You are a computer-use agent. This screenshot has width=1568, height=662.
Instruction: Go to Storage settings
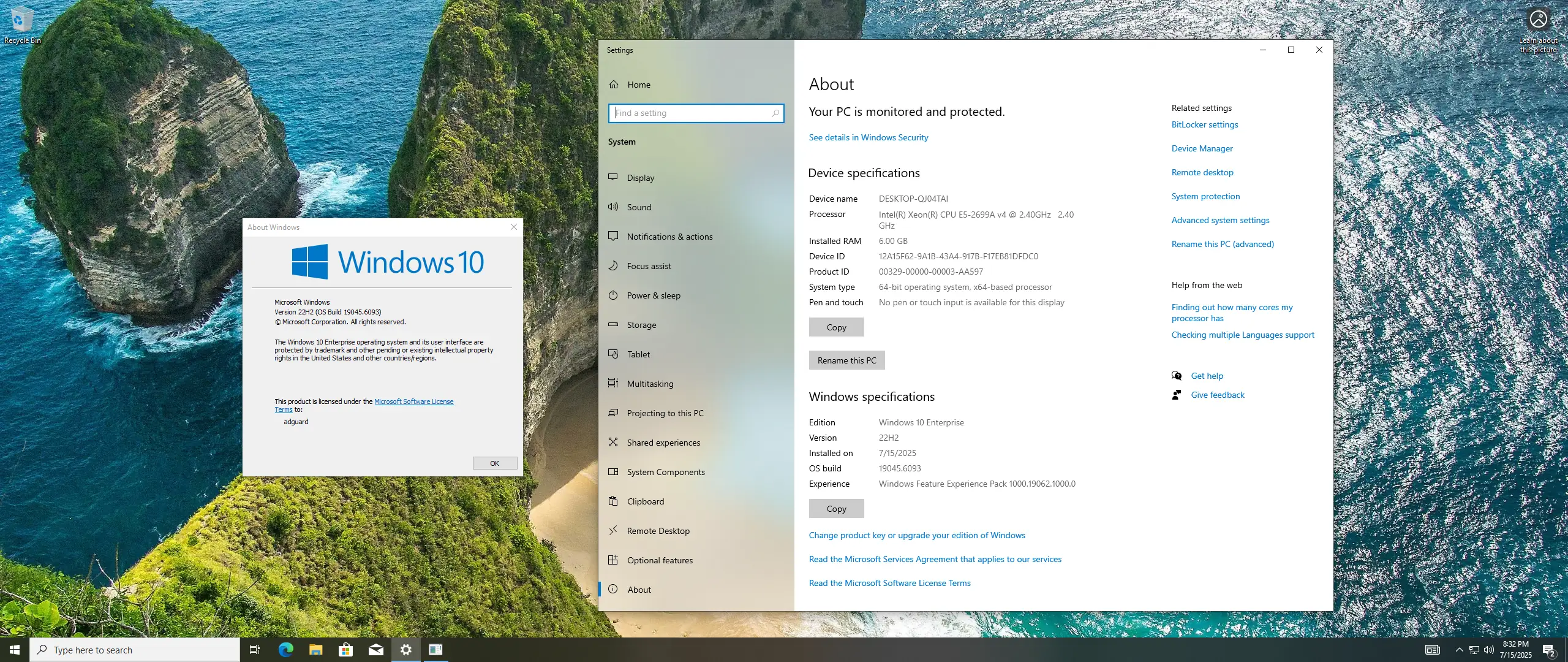coord(641,325)
